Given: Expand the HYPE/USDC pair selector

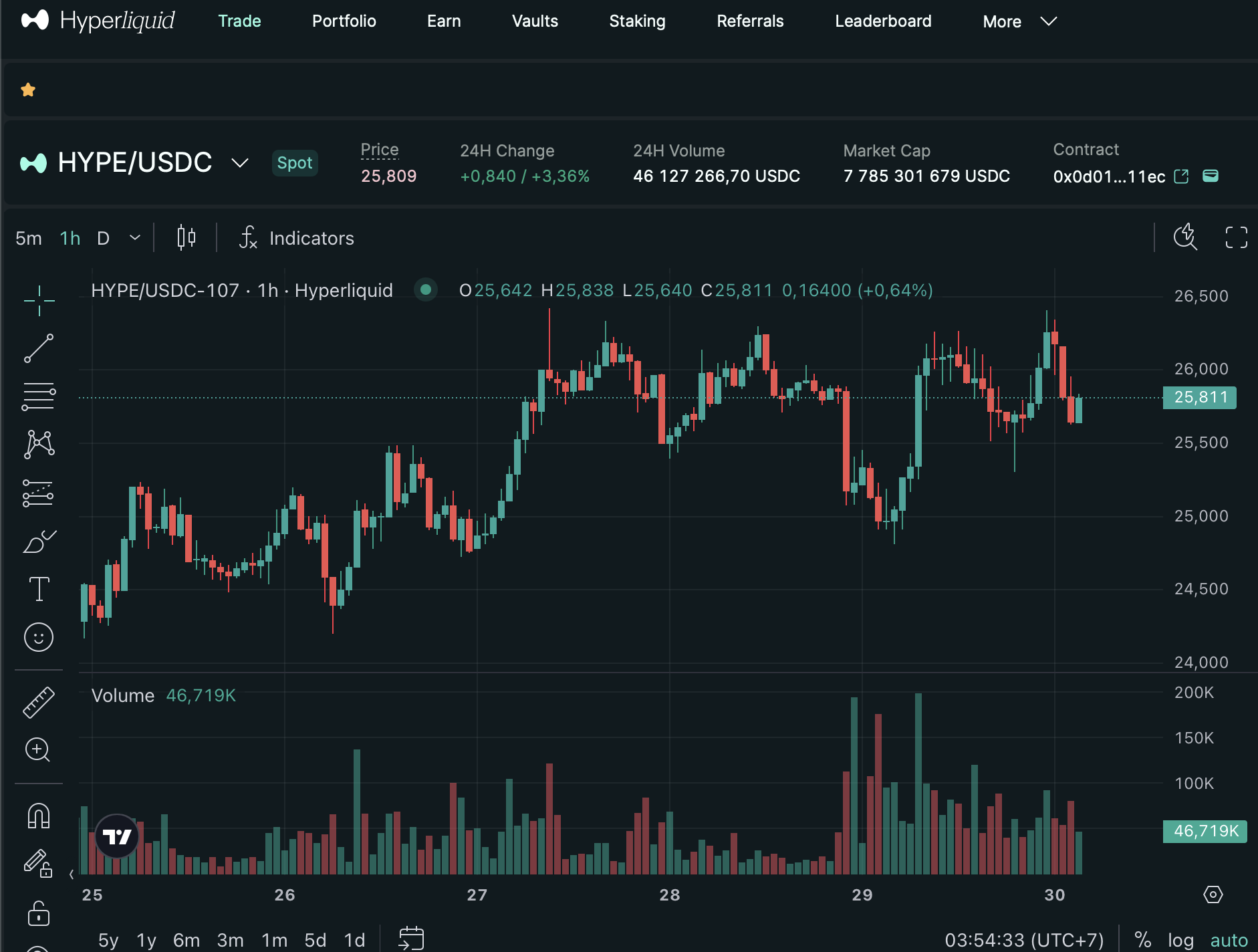Looking at the screenshot, I should (240, 162).
